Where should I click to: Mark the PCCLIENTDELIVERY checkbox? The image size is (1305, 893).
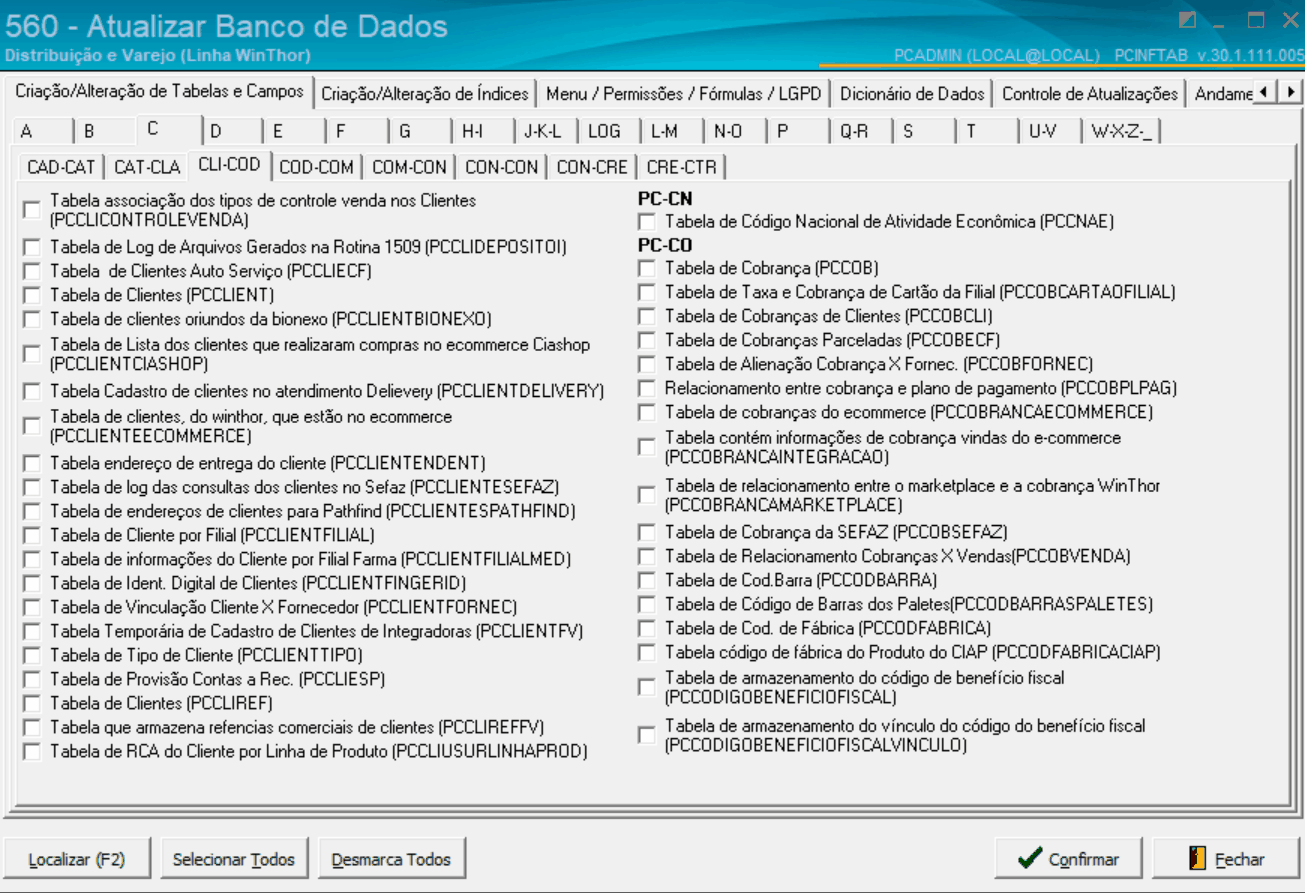click(x=32, y=391)
